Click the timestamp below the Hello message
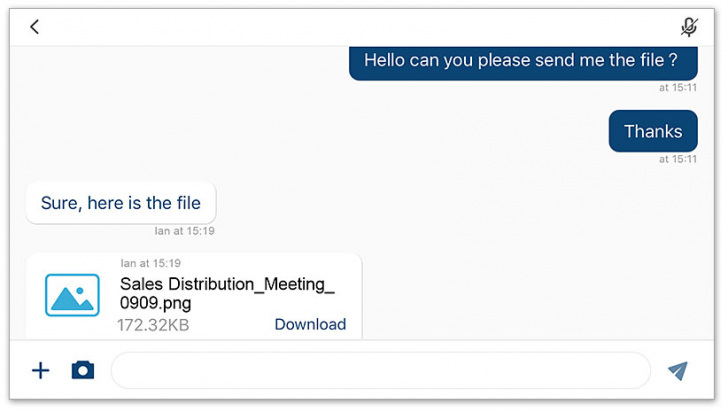Image resolution: width=728 pixels, height=412 pixels. tap(677, 88)
